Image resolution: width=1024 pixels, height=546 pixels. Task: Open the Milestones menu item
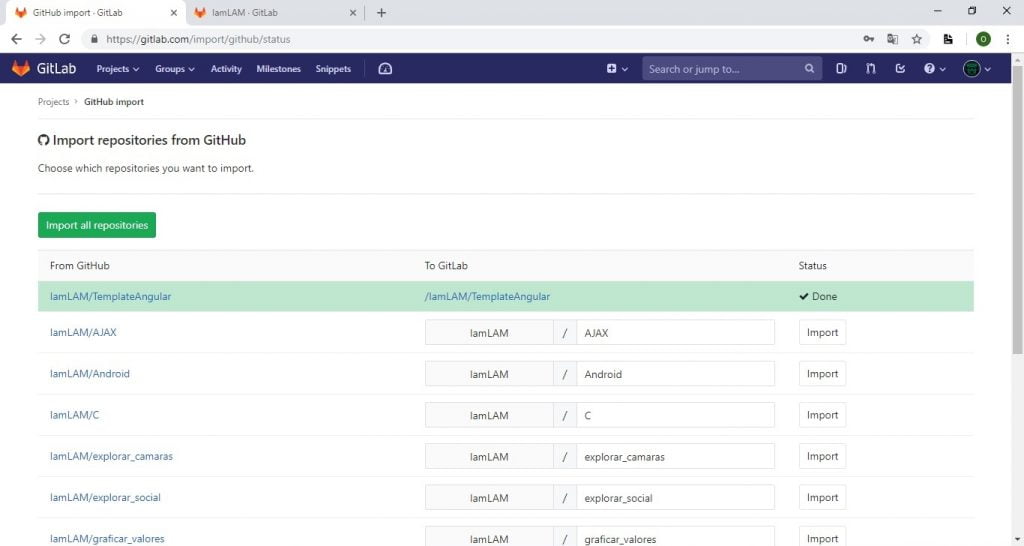pos(278,69)
